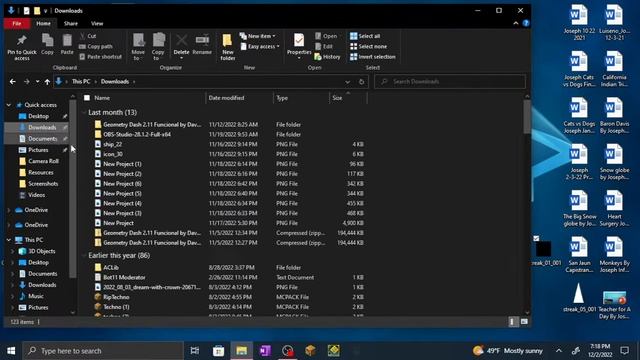This screenshot has height=360, width=640.
Task: Collapse Quick access in navigation pane
Action: click(x=9, y=105)
